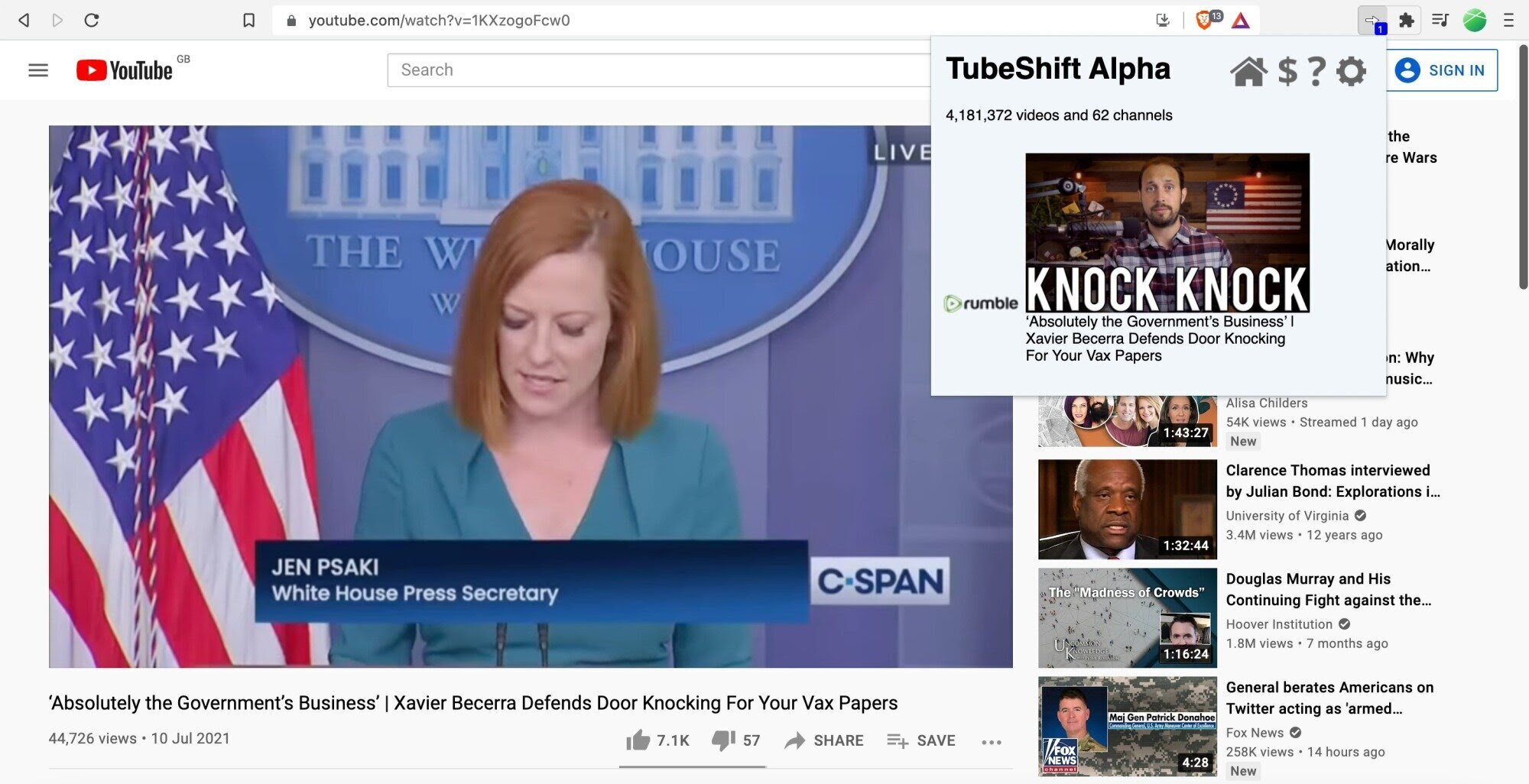Open Hoover Institution channel

point(1279,624)
